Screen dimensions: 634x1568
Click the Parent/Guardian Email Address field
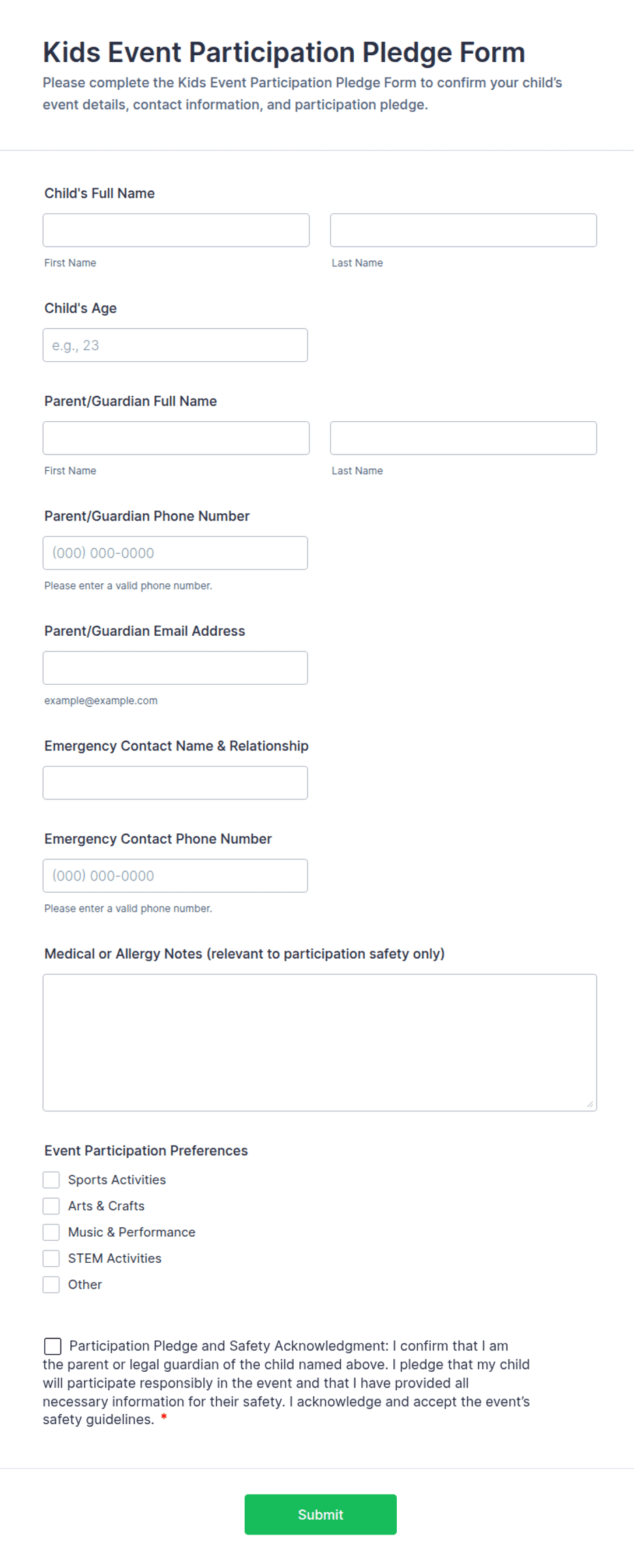[x=175, y=668]
